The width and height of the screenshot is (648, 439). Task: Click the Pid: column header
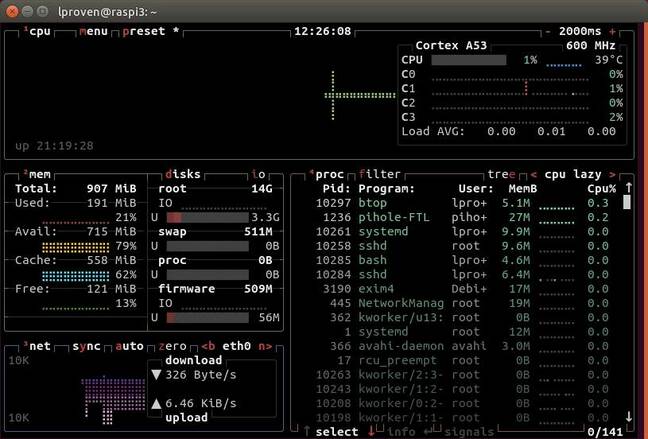[336, 189]
